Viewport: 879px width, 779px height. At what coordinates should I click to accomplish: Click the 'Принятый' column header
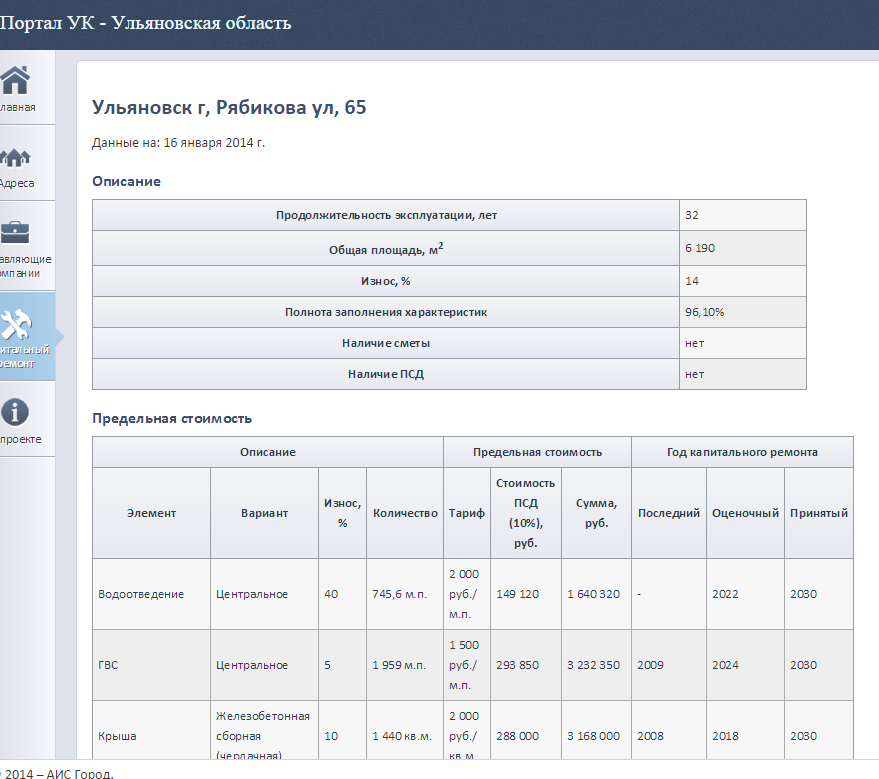(x=818, y=513)
